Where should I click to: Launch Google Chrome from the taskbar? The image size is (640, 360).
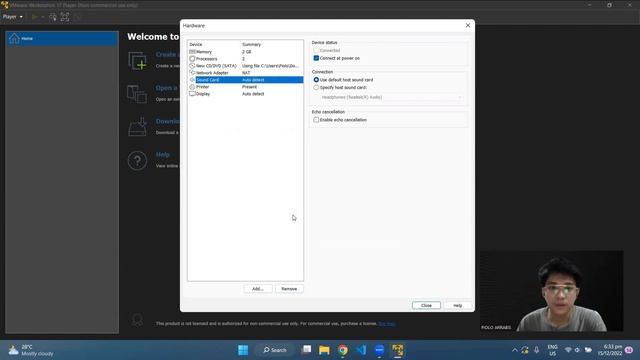[x=342, y=350]
